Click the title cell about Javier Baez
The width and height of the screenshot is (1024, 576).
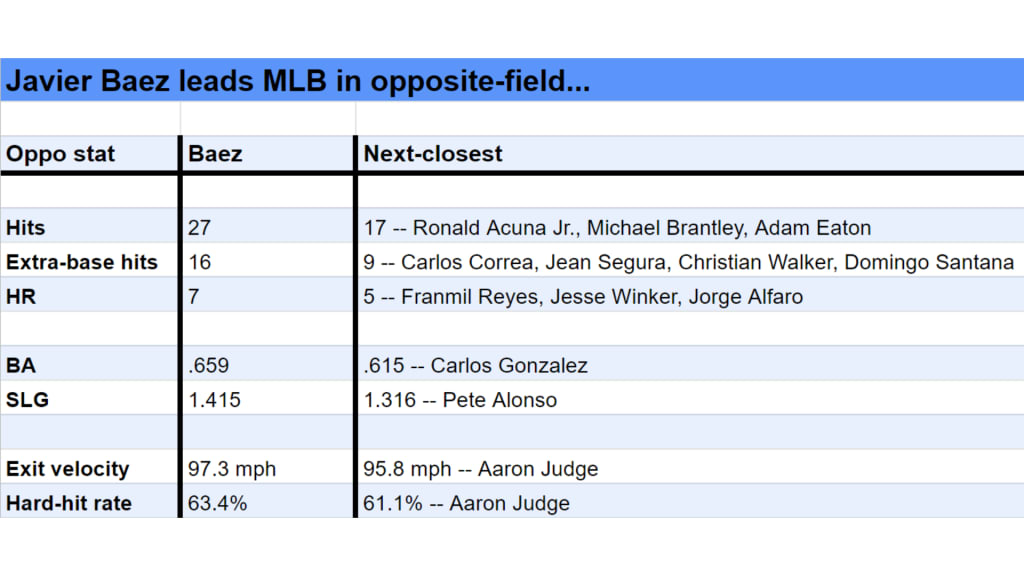click(512, 80)
